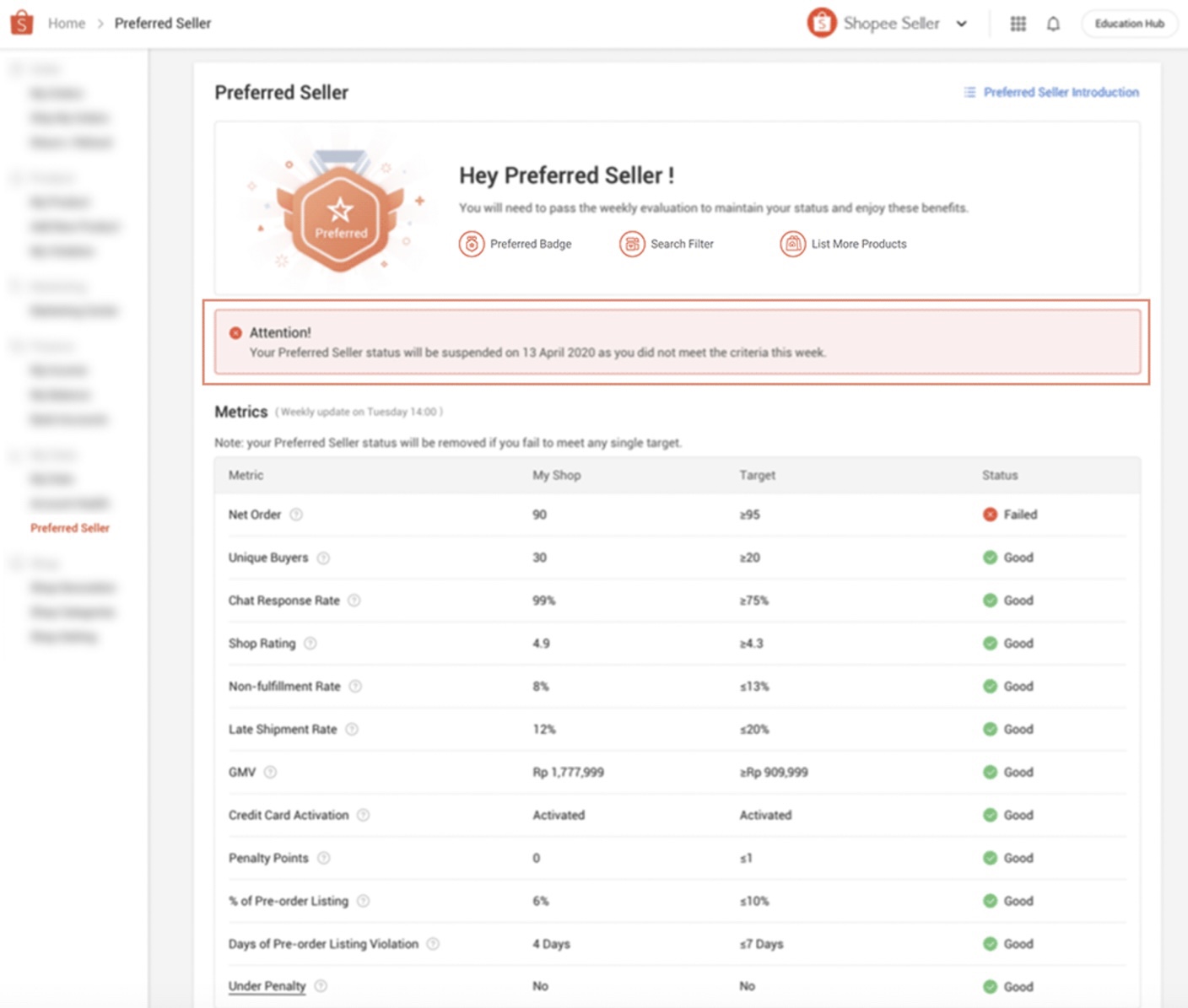This screenshot has height=1008, width=1188.
Task: Click the List More Products benefit icon
Action: tap(793, 244)
